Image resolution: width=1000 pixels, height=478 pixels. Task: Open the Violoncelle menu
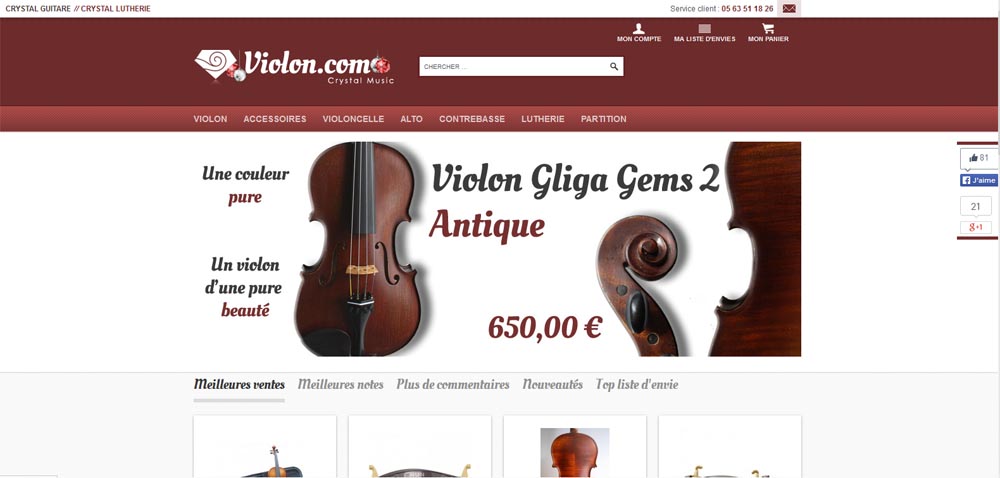(x=353, y=119)
